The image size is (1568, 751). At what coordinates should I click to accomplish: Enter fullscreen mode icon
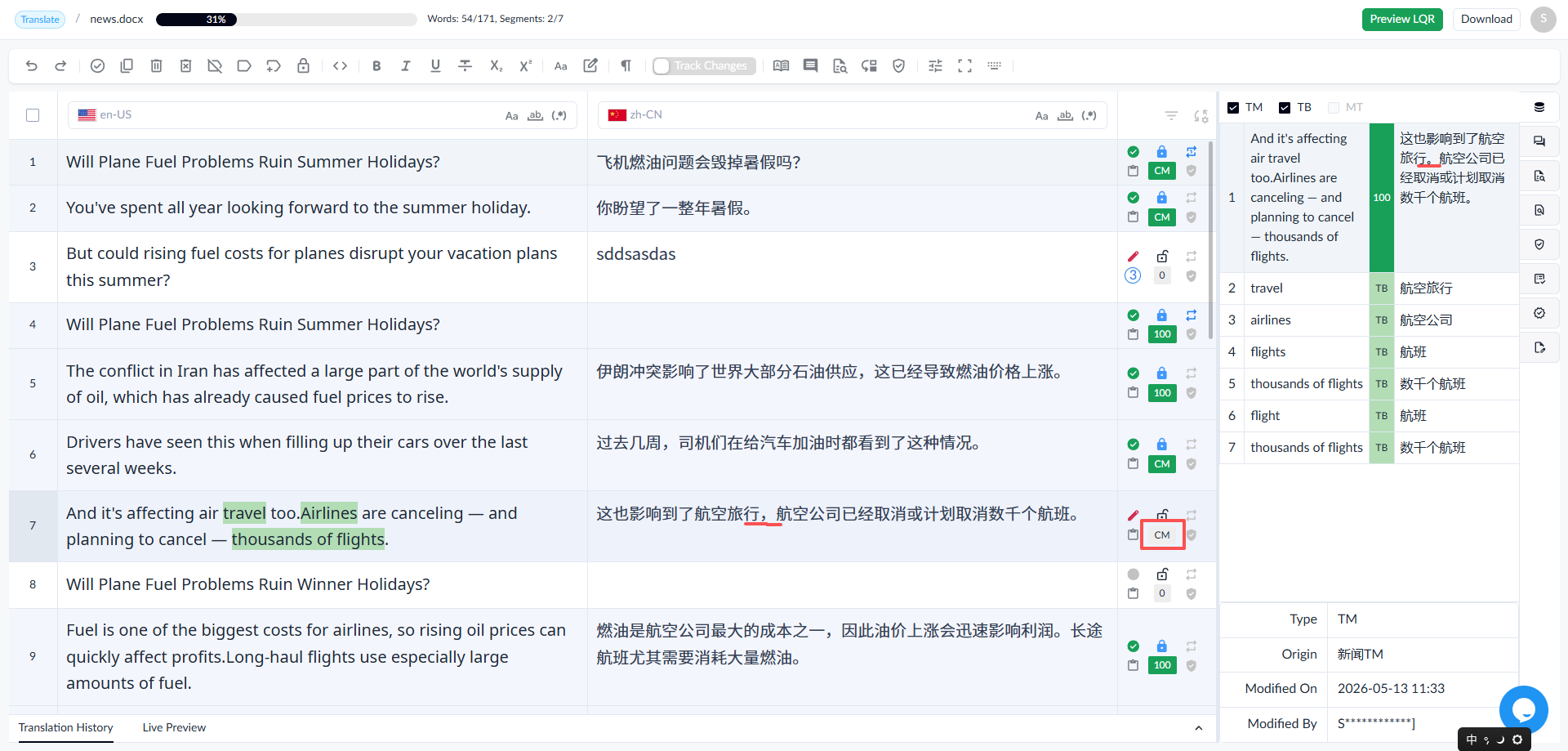tap(964, 66)
